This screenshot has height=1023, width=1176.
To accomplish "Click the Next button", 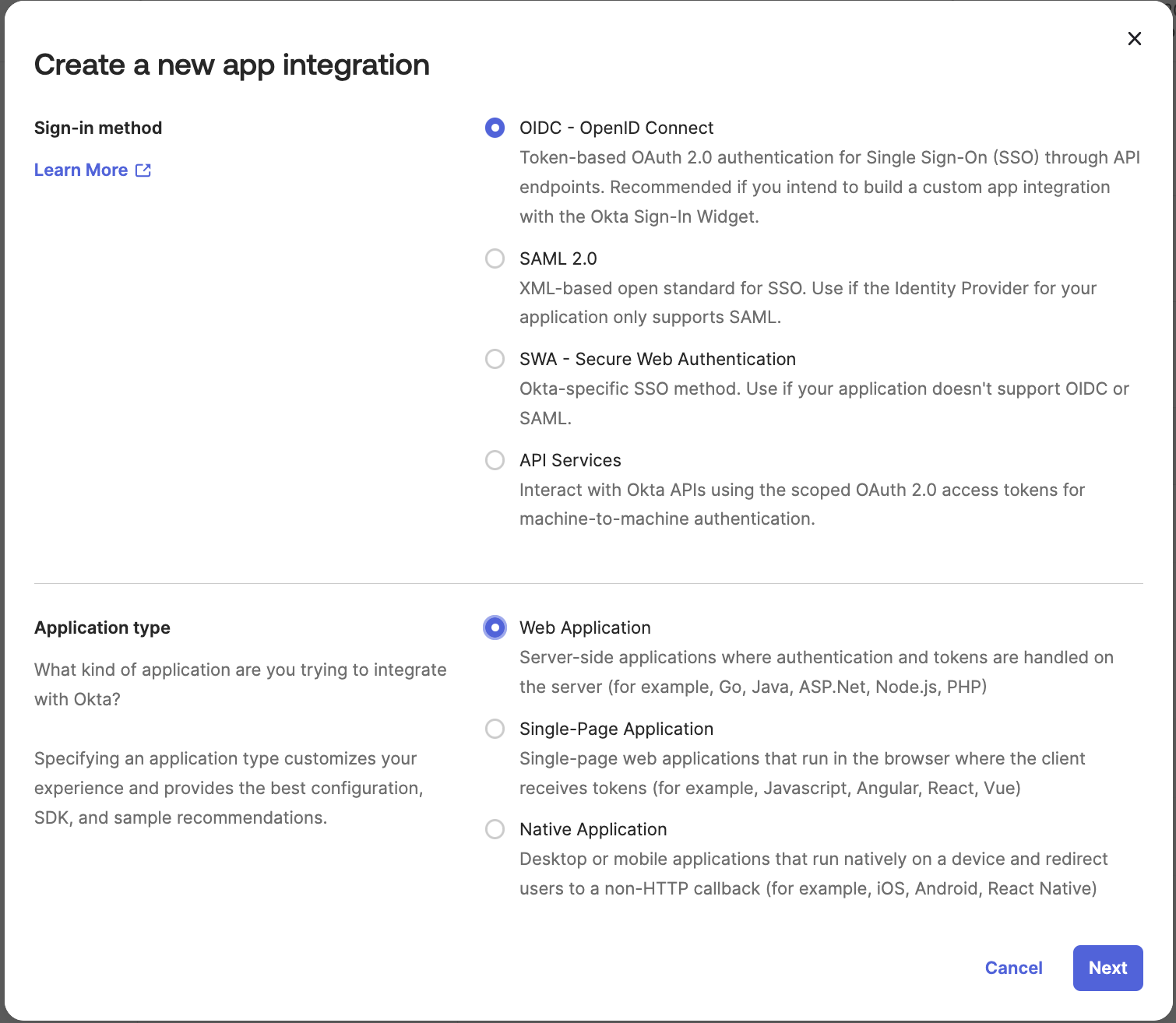I will point(1107,968).
